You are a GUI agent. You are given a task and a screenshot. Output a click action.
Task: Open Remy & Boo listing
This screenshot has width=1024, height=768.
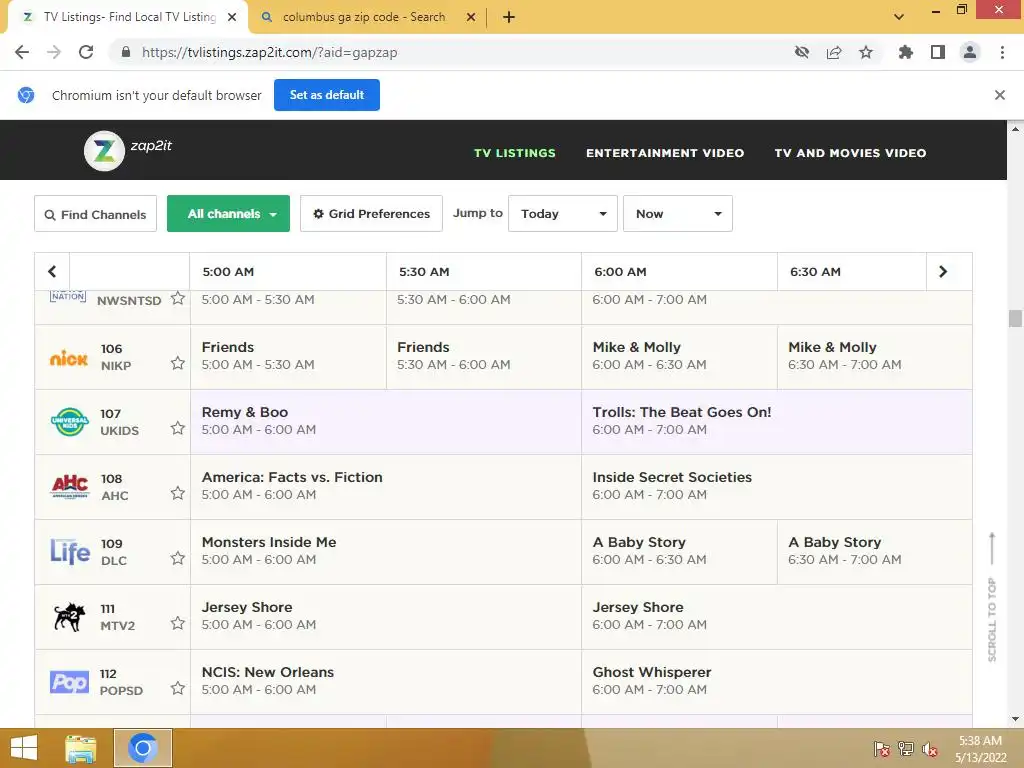[x=386, y=422]
